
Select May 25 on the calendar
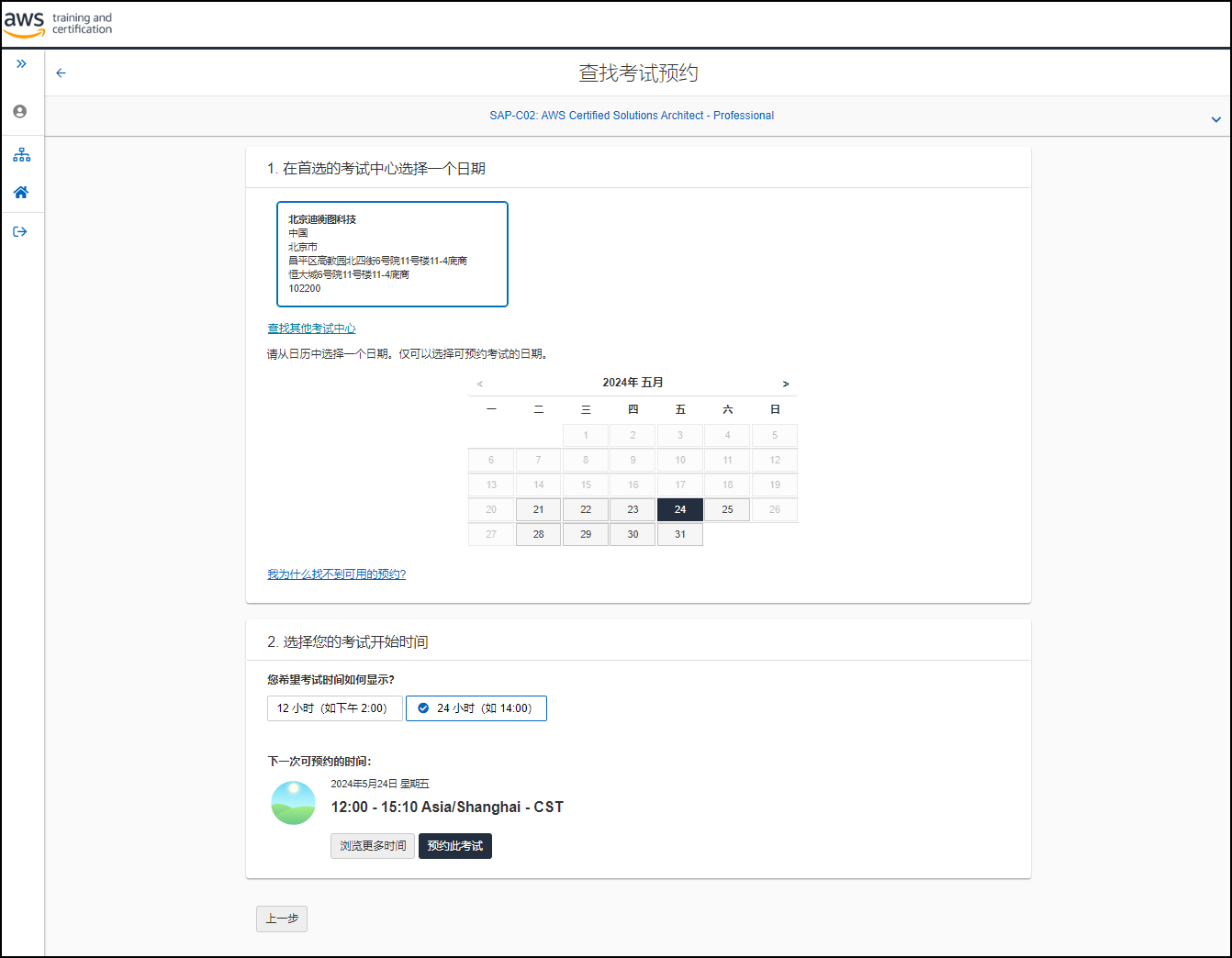point(727,509)
